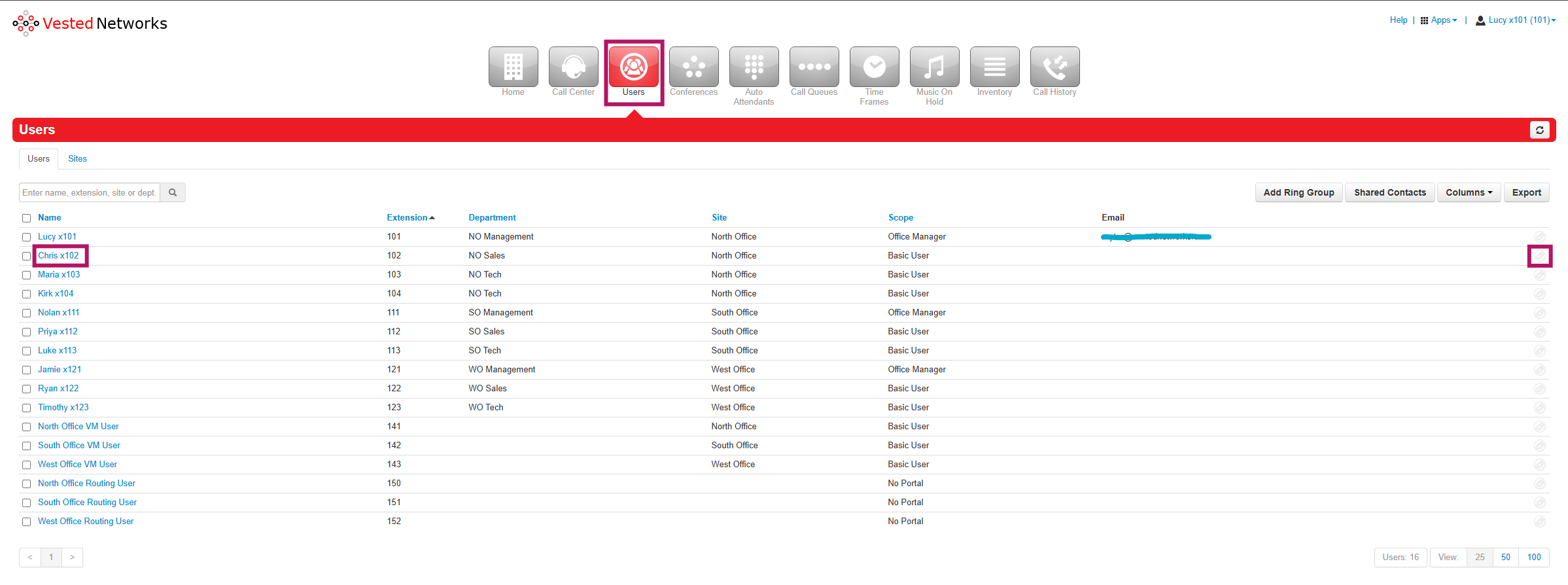Open Music On Hold icon
This screenshot has height=585, width=1568.
[x=934, y=67]
